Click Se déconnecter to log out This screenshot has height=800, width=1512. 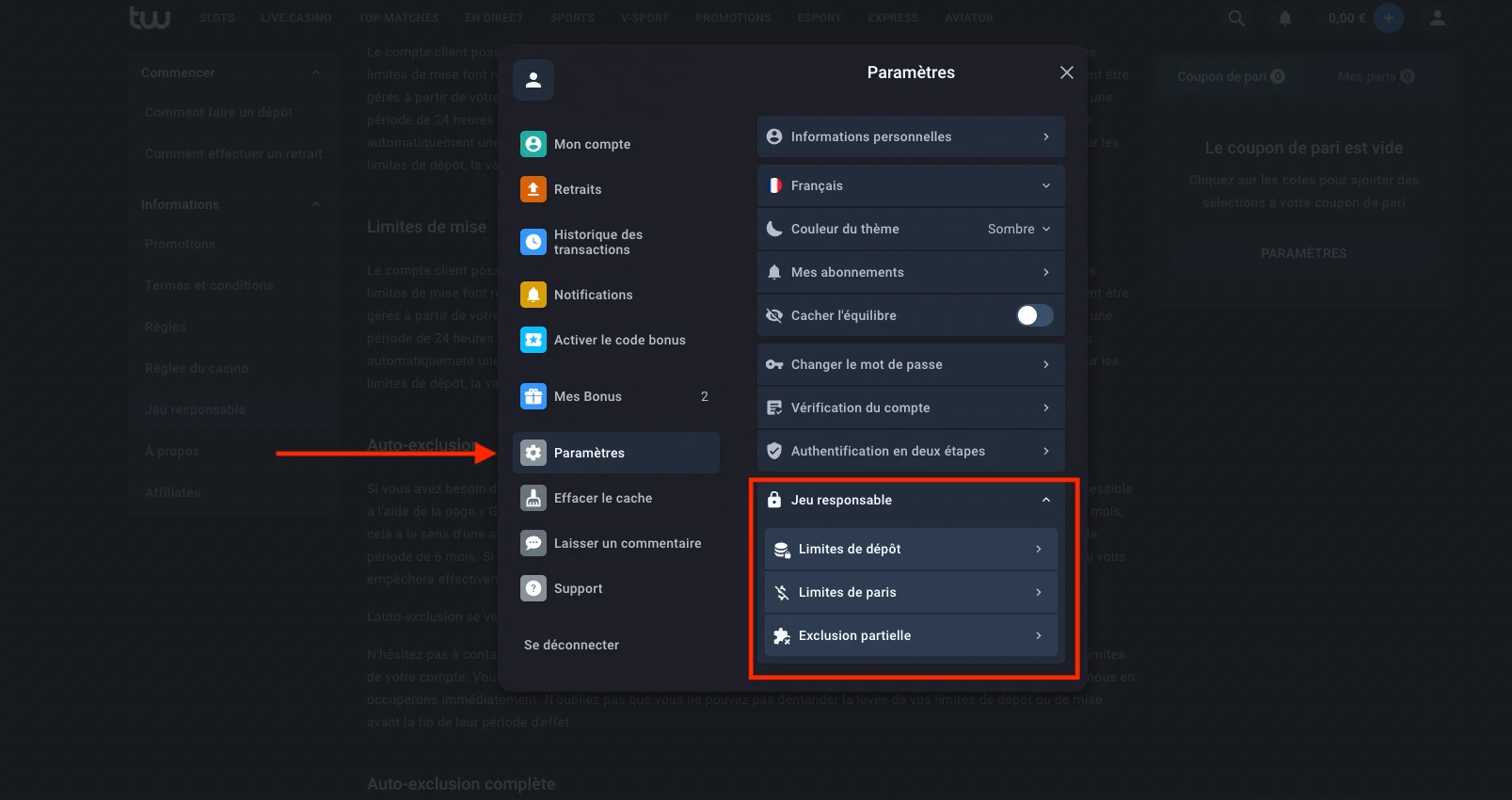tap(571, 645)
